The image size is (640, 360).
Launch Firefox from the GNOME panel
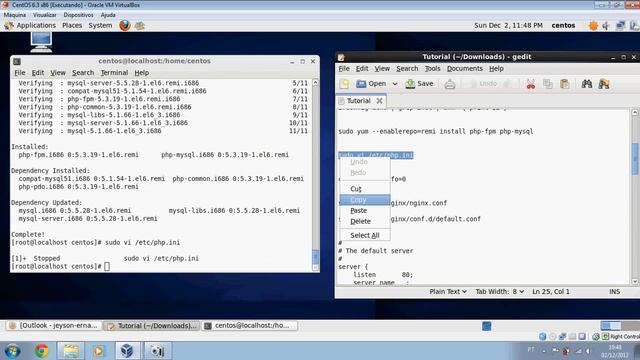click(125, 25)
